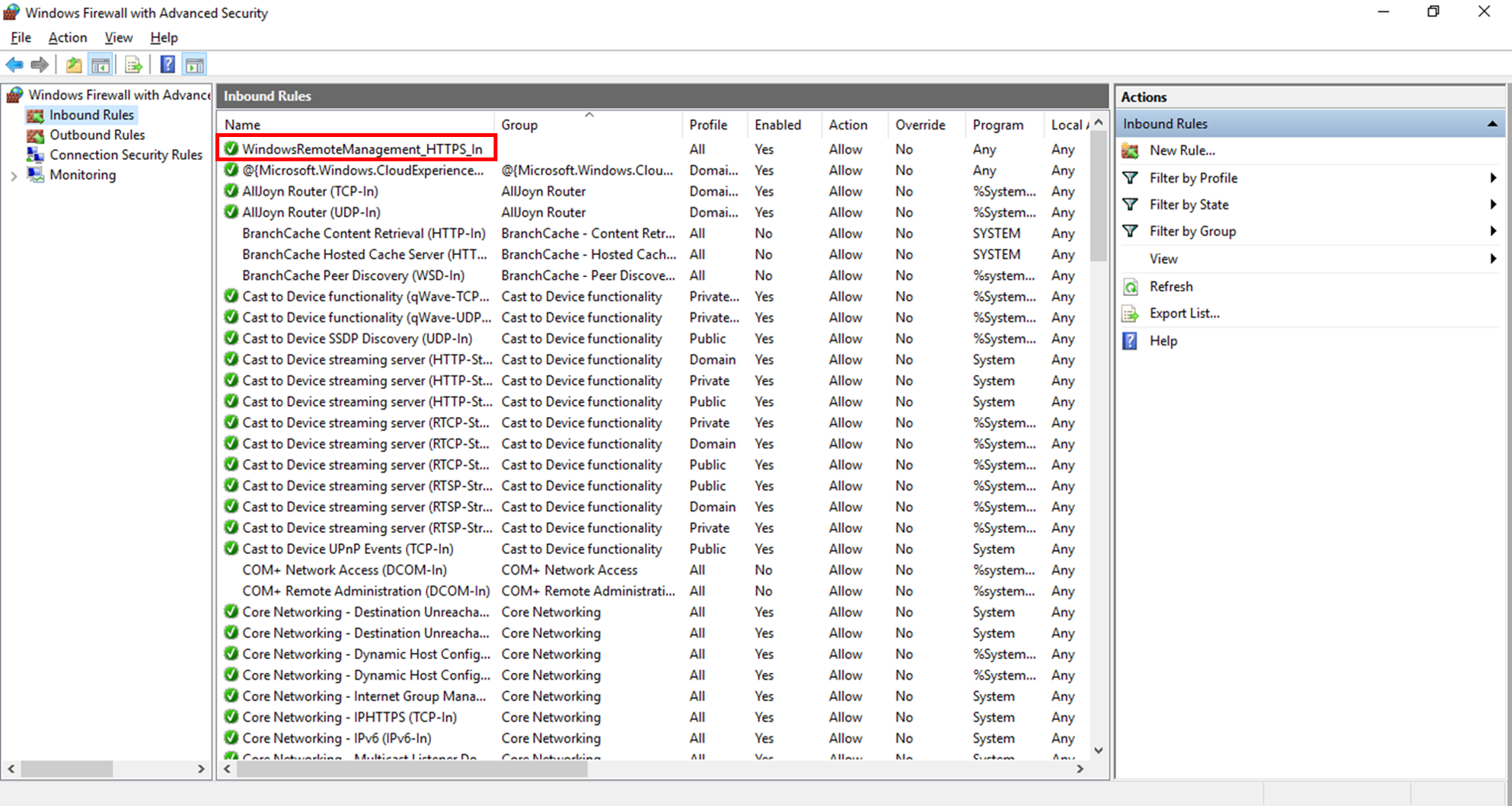Click the tree pane horizontal scrollbar right arrow
The image size is (1512, 806).
point(201,769)
